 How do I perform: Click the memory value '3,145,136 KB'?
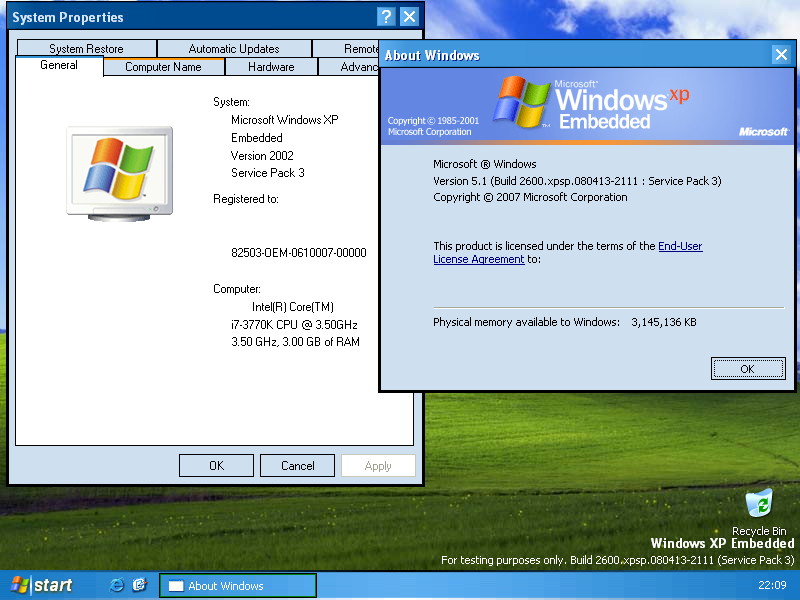tap(664, 322)
